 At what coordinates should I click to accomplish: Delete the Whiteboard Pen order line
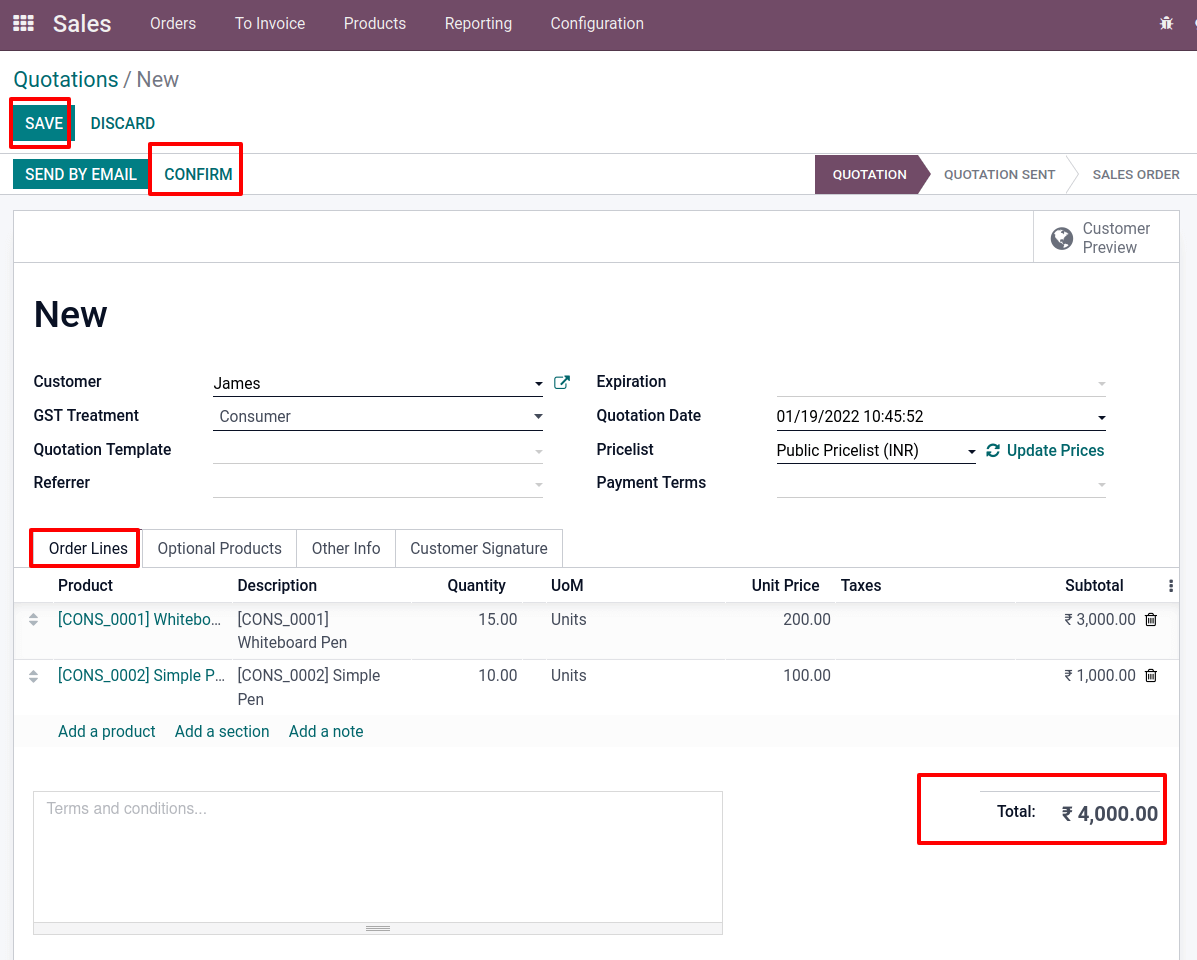point(1151,620)
